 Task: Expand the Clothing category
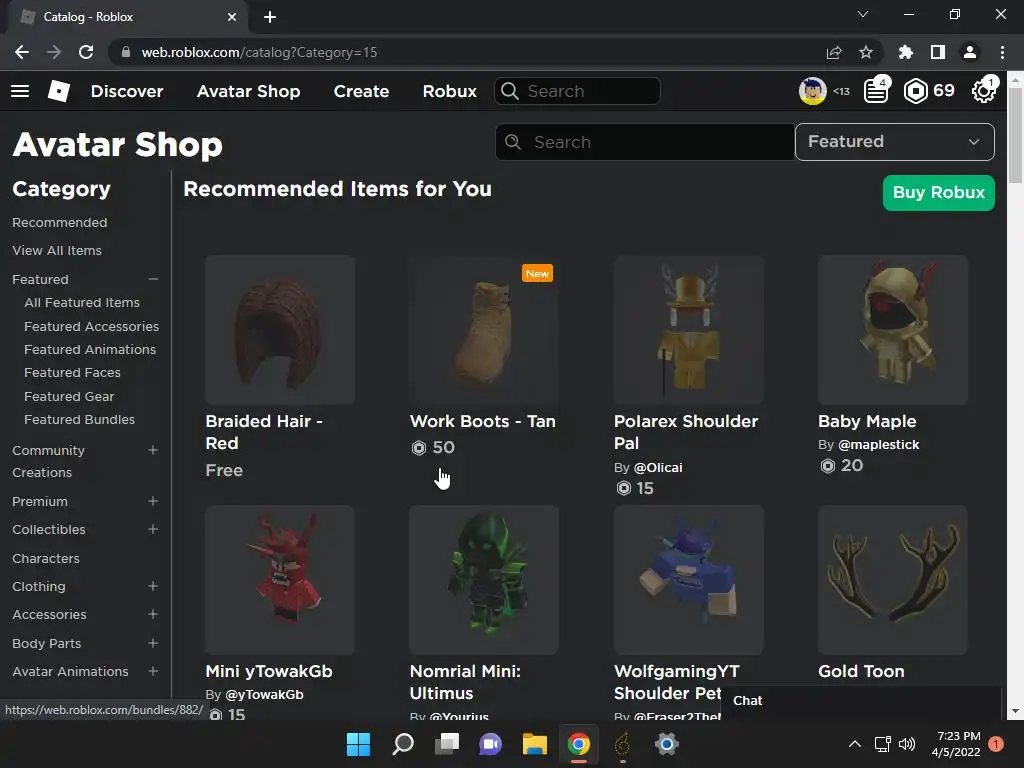(x=153, y=586)
